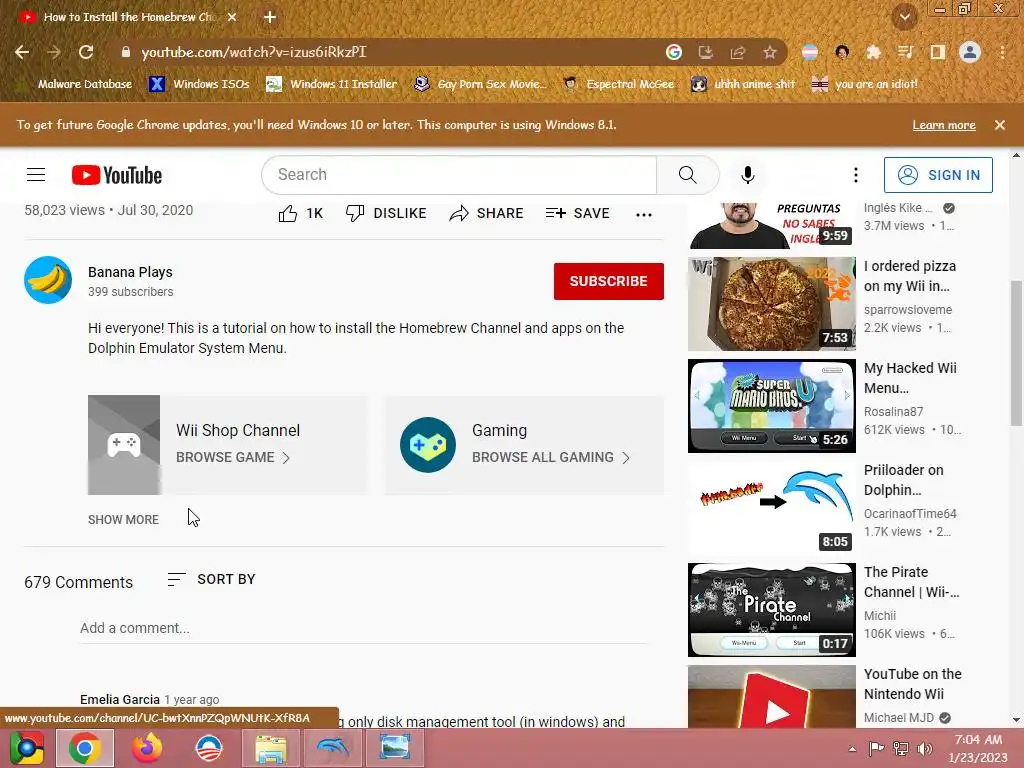Open the Malware Database bookmark
1024x768 pixels.
click(76, 84)
